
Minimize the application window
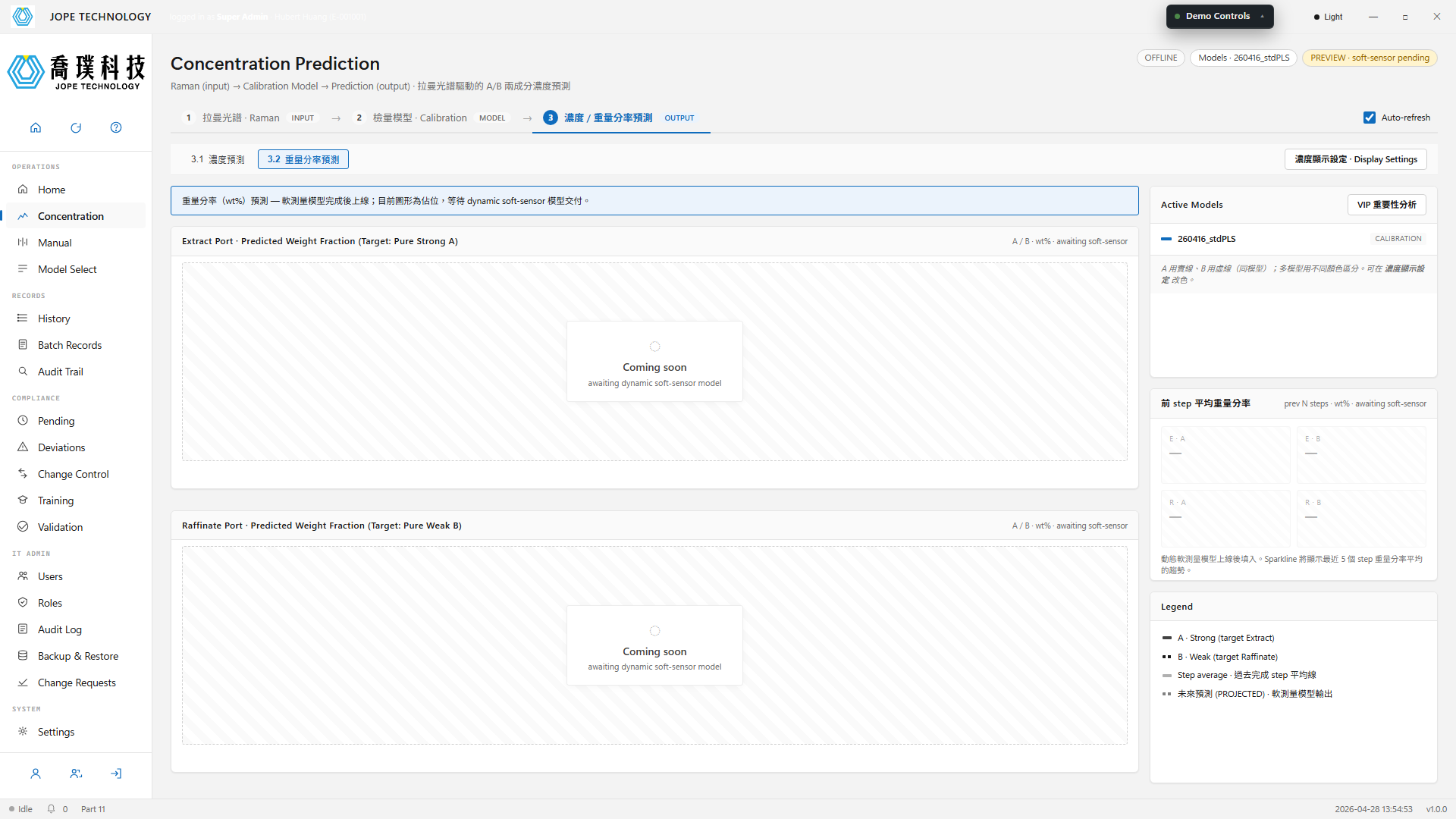[1373, 17]
